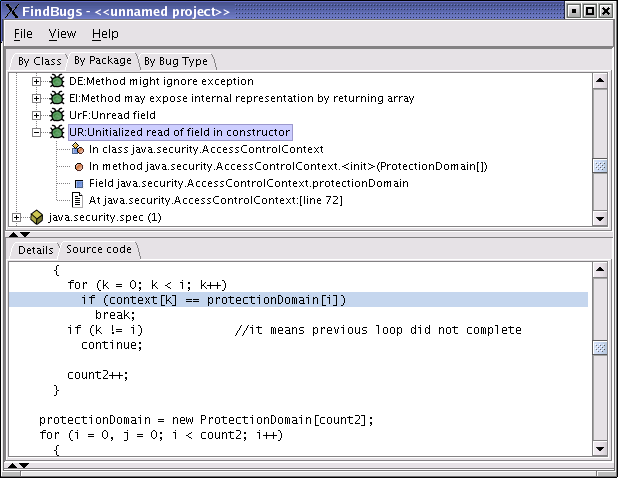Click the blue field icon beside Field protectionDomain

79,184
